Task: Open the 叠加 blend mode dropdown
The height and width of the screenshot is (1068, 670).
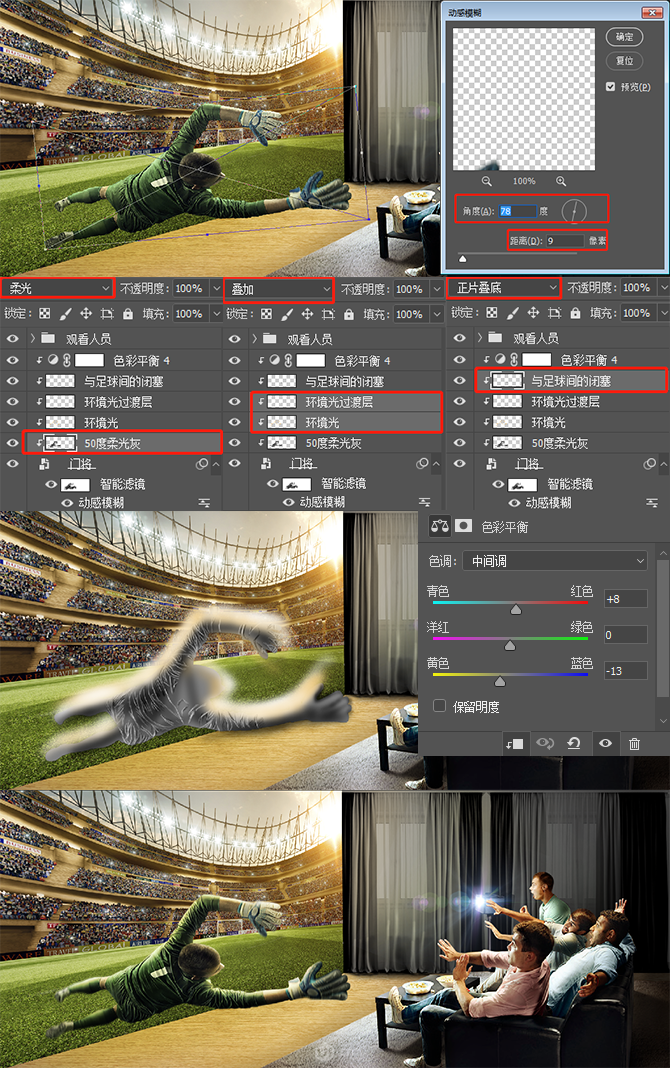Action: click(279, 289)
